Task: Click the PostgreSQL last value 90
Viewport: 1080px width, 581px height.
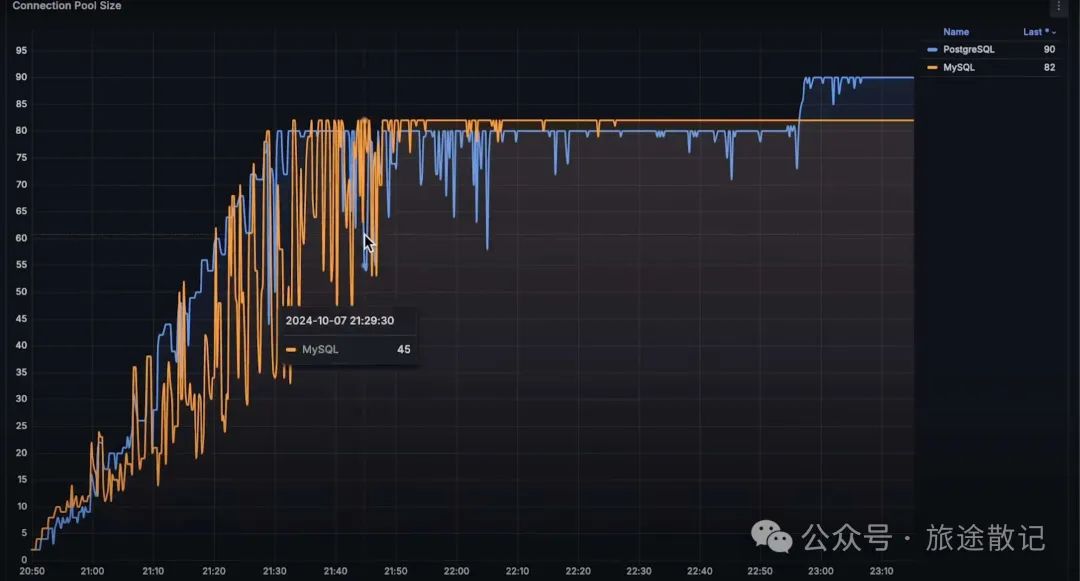Action: tap(1048, 49)
